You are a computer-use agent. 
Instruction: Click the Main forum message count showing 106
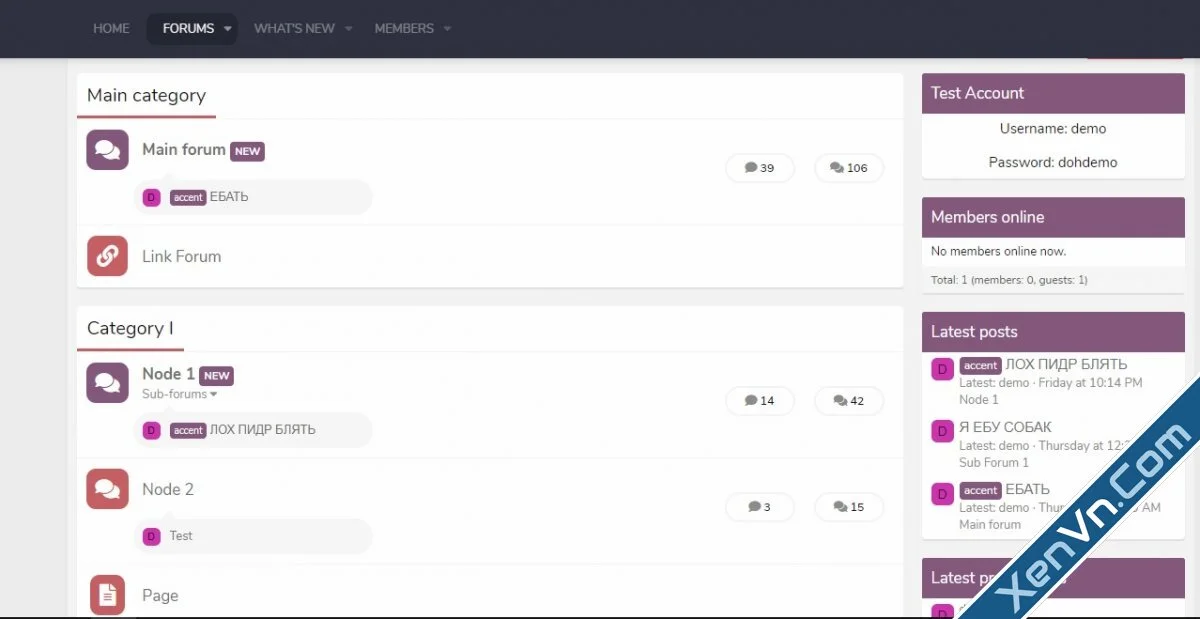(x=849, y=168)
